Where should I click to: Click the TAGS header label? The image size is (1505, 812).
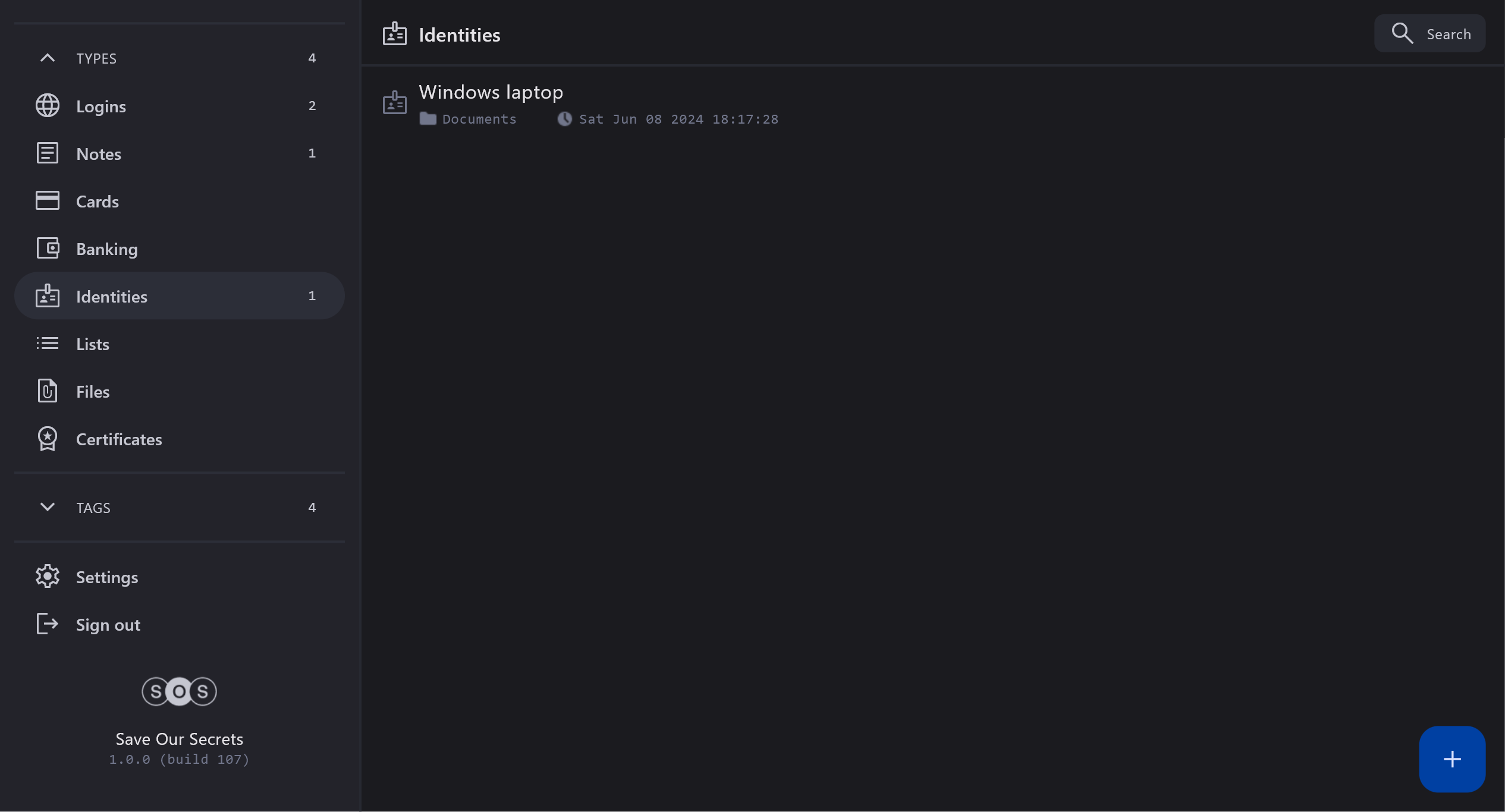click(x=93, y=508)
